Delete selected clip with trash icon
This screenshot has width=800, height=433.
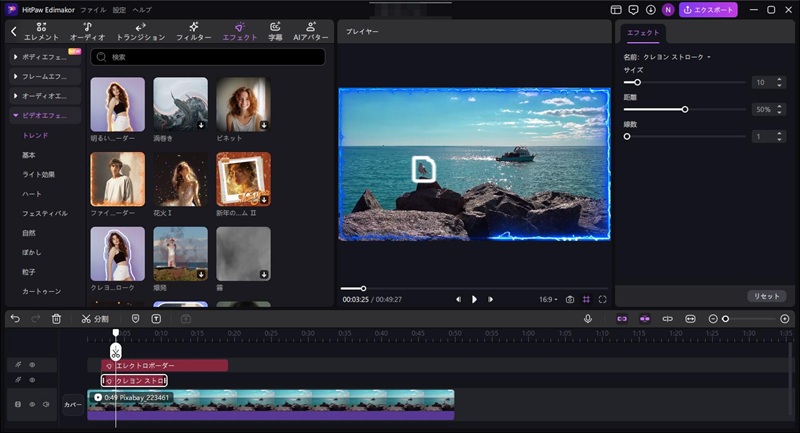click(x=56, y=319)
